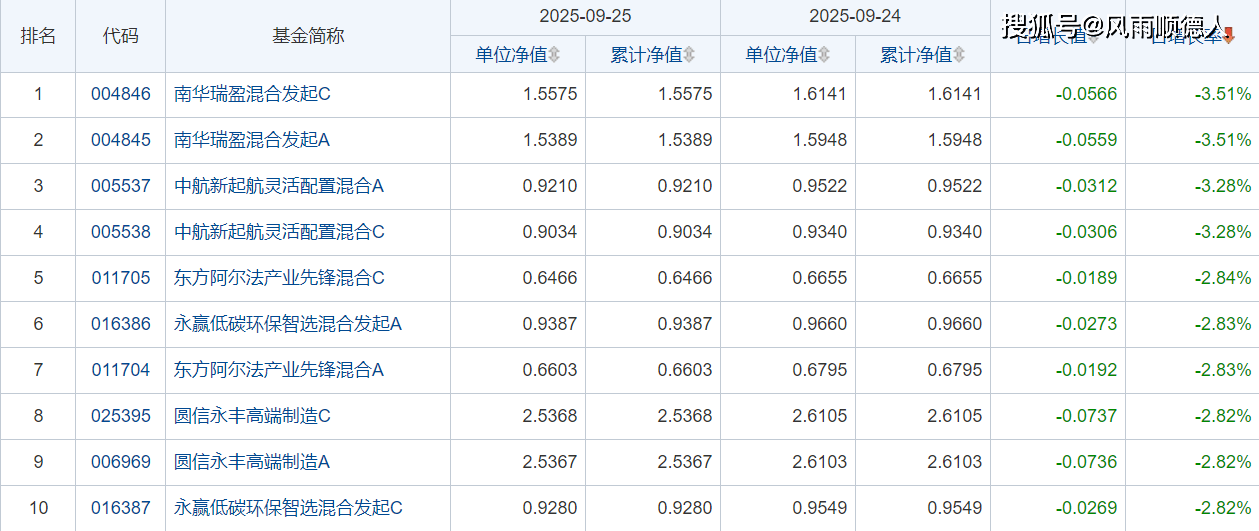The image size is (1259, 531).
Task: Click 09-25 unit value 2.5367
Action: pos(550,462)
